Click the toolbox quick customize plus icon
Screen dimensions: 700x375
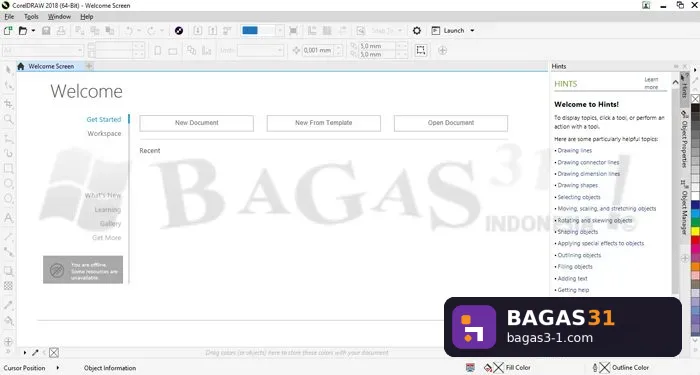8,342
